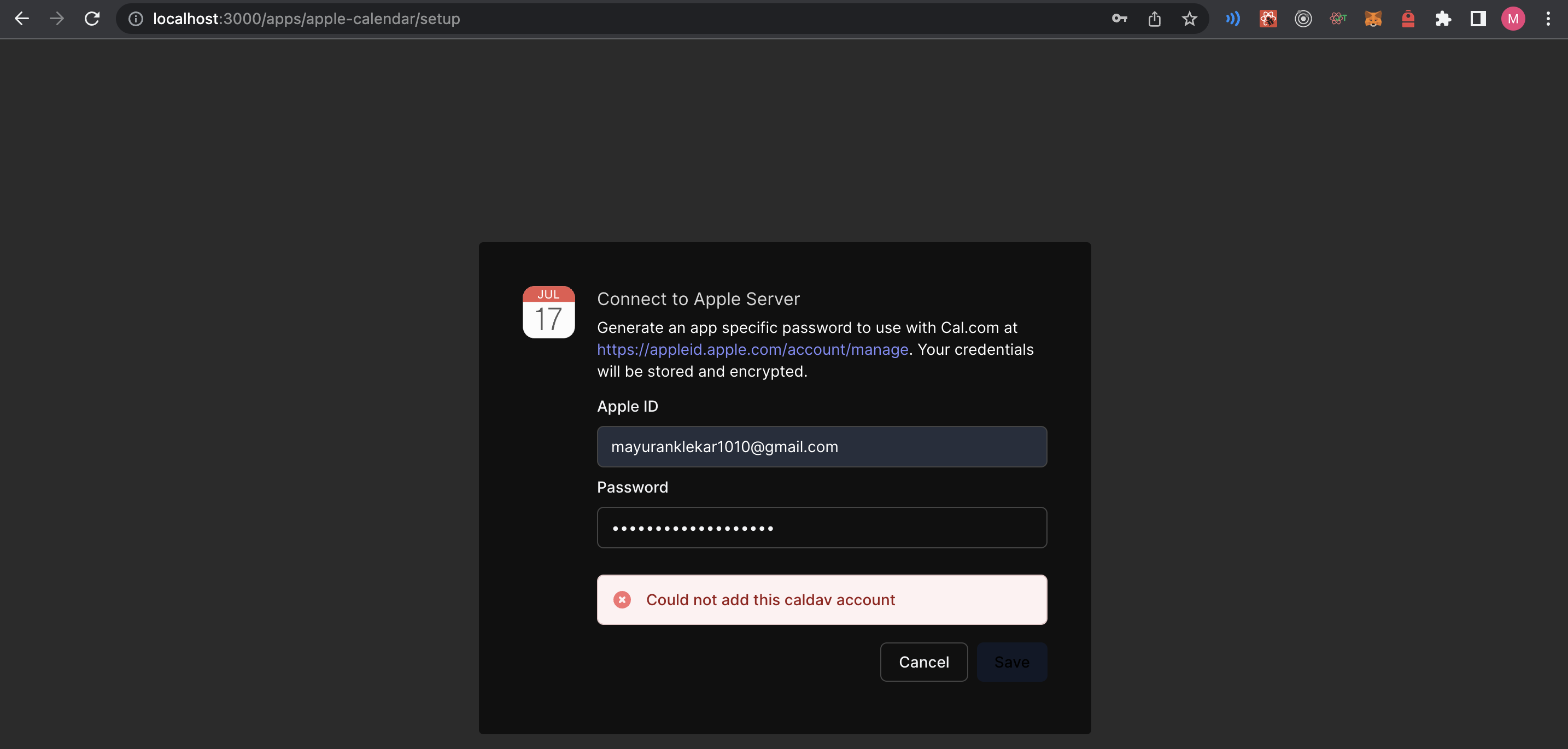This screenshot has height=749, width=1568.
Task: Click the saved passwords key icon
Action: point(1119,19)
